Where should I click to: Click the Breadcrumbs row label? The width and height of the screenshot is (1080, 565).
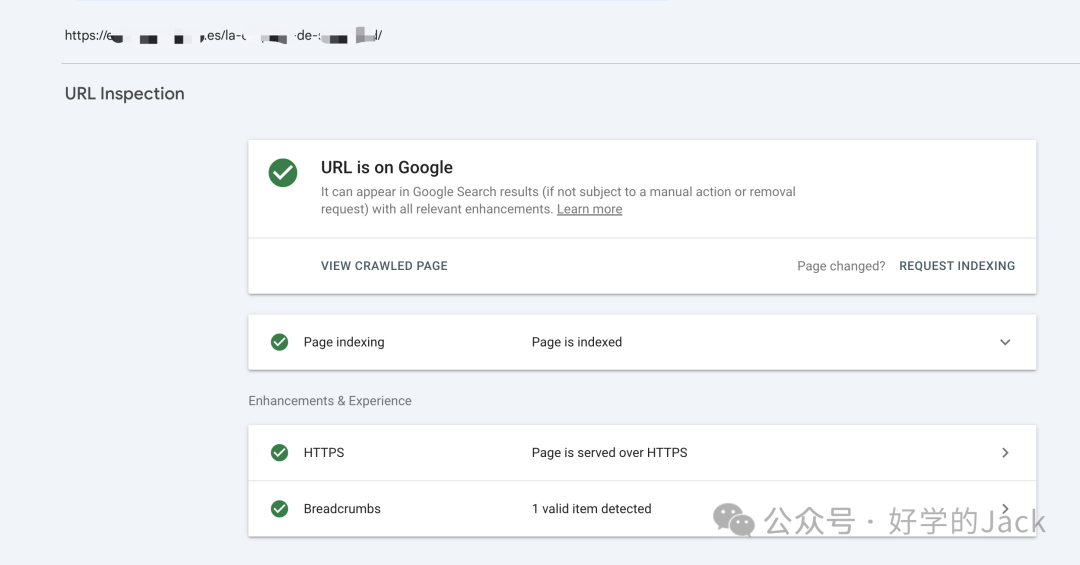(x=342, y=508)
